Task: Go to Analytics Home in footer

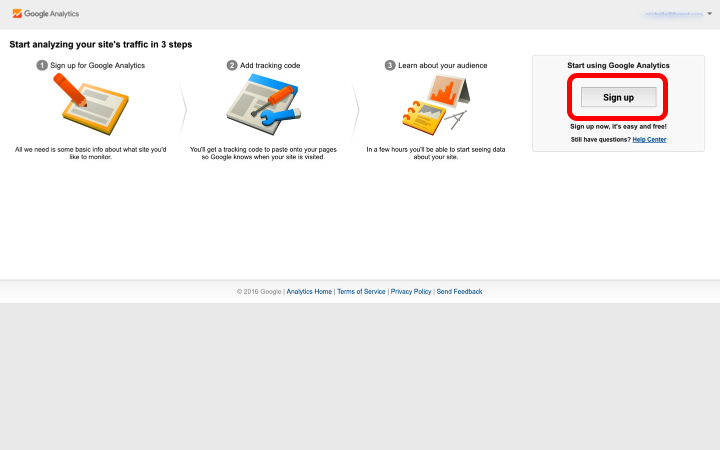Action: (x=309, y=291)
